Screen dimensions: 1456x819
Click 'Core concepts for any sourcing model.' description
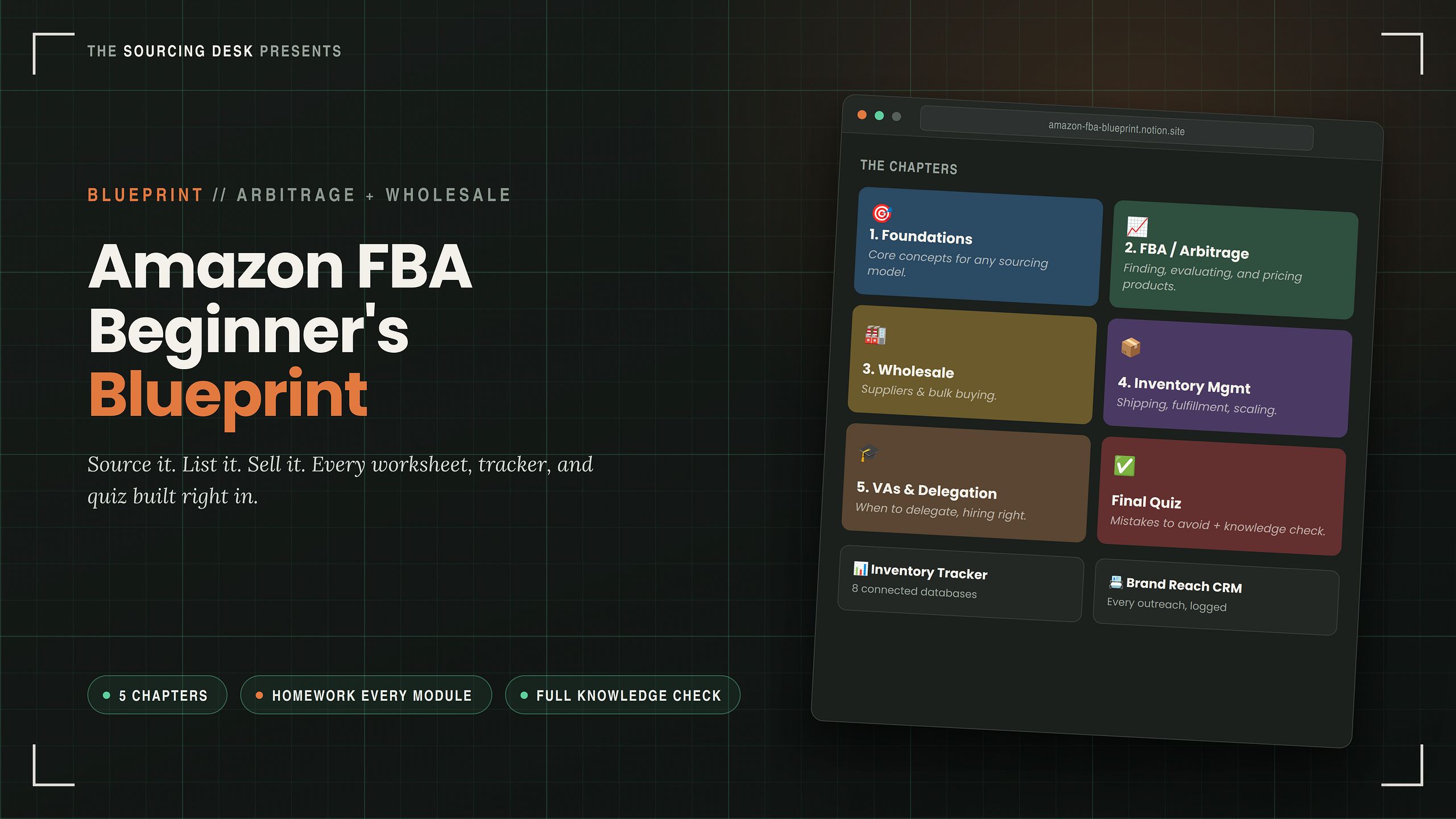[957, 264]
